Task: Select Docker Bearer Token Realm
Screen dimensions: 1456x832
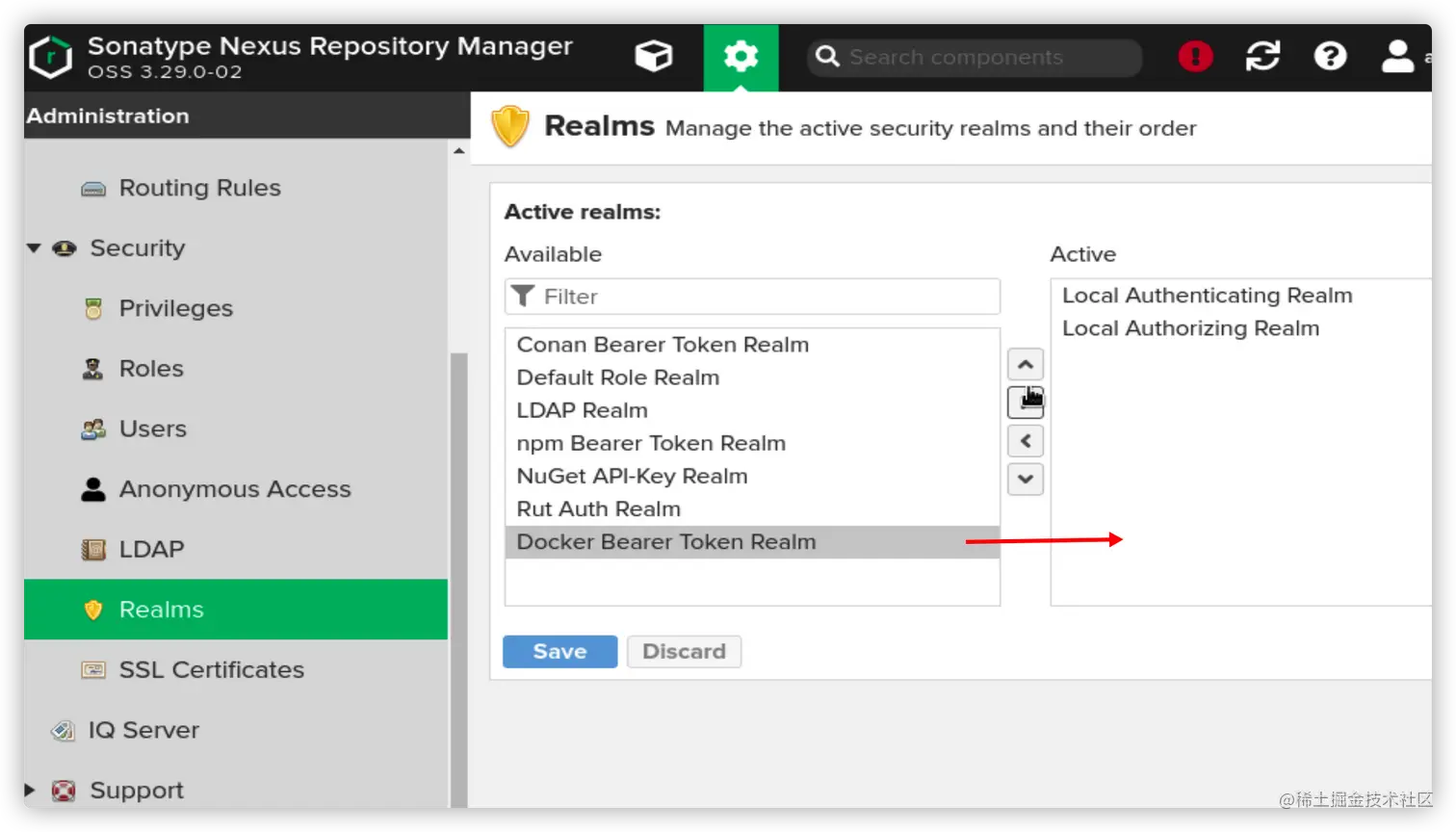Action: [x=752, y=542]
